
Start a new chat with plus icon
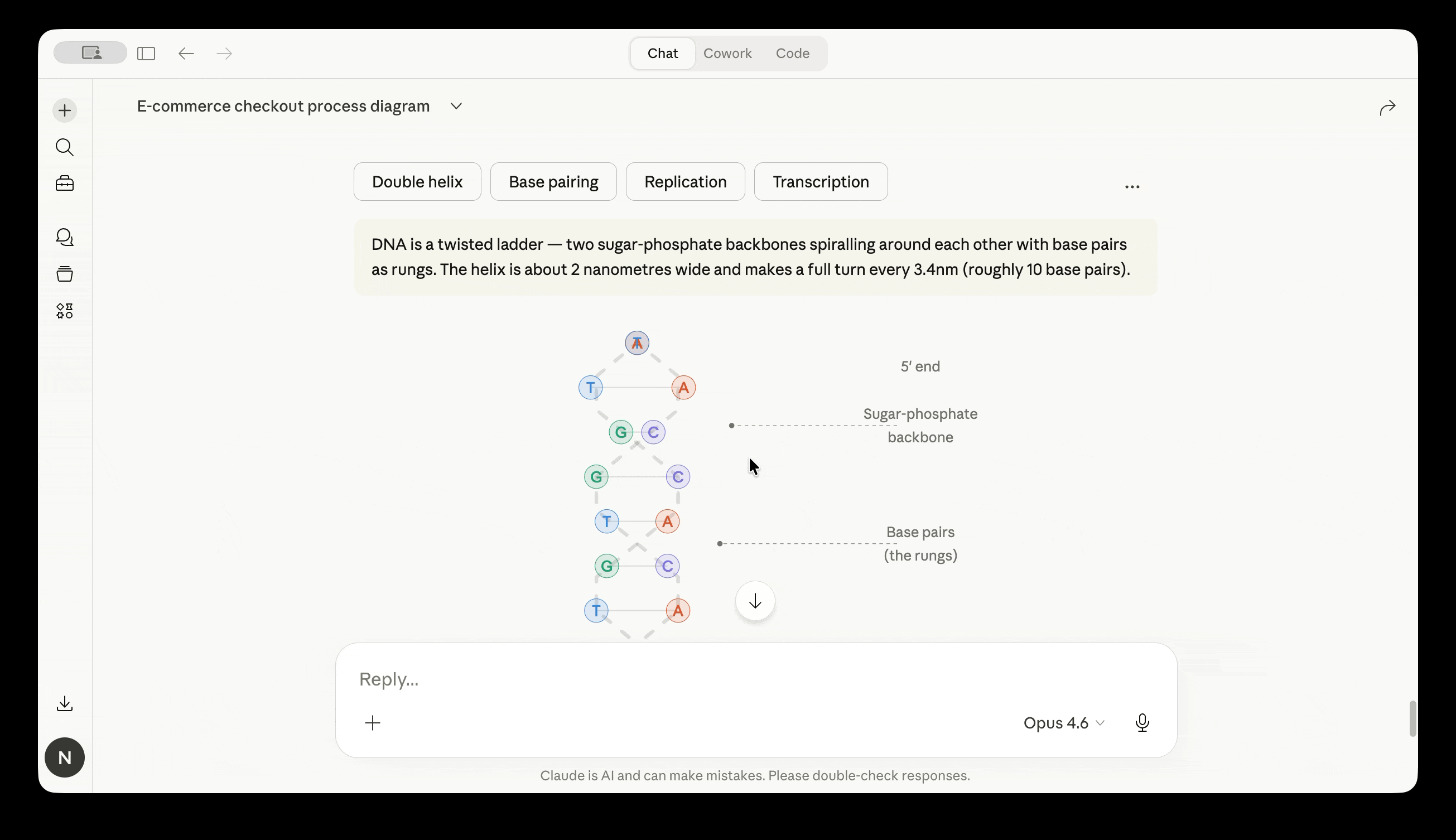(65, 110)
